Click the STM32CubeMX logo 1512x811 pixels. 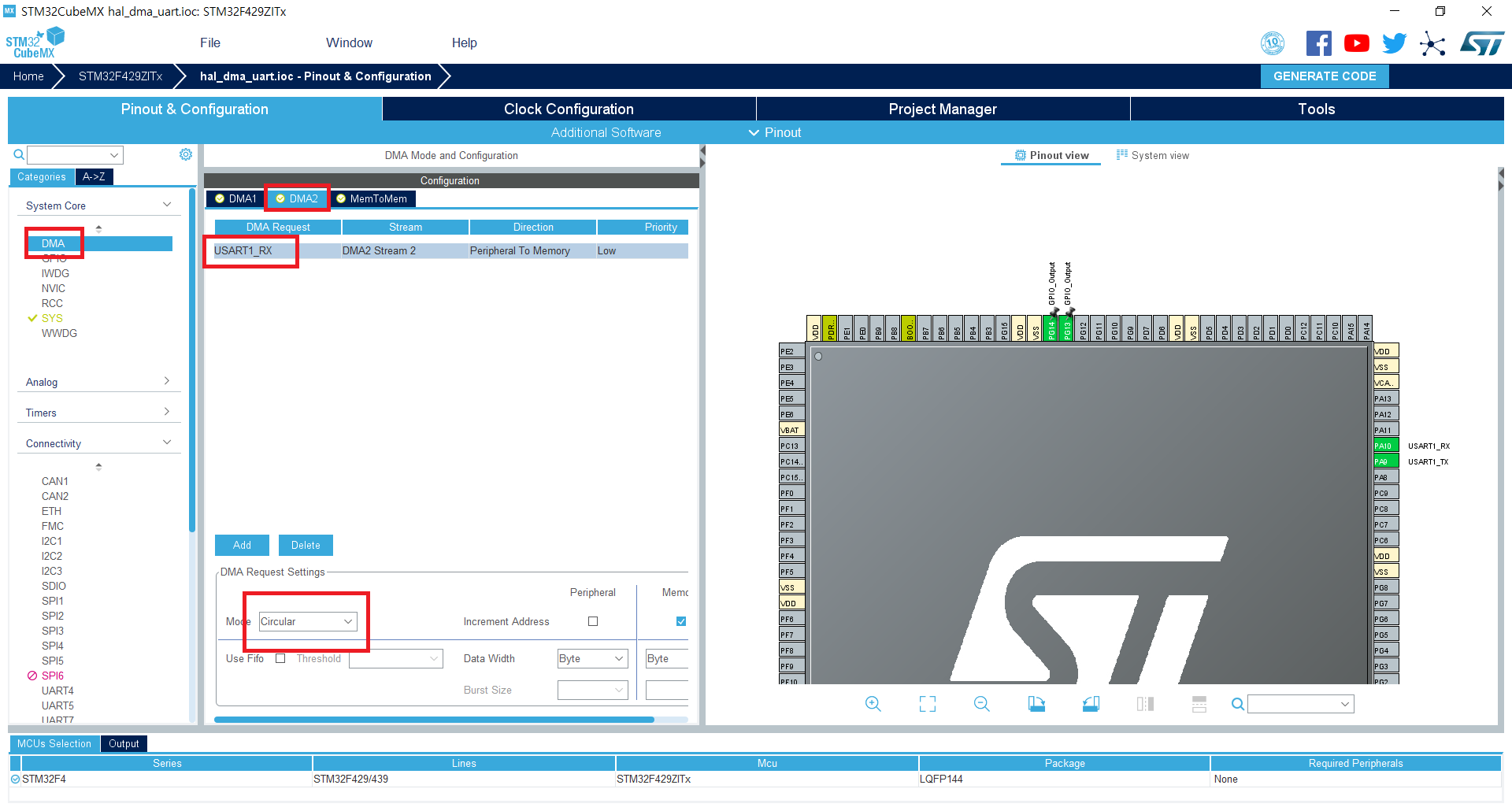click(35, 43)
